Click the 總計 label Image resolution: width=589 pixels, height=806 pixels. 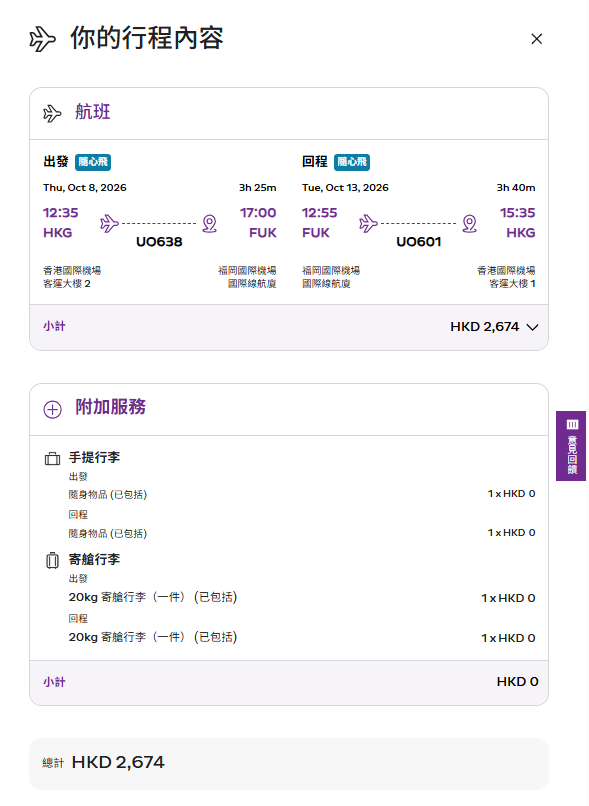point(53,763)
